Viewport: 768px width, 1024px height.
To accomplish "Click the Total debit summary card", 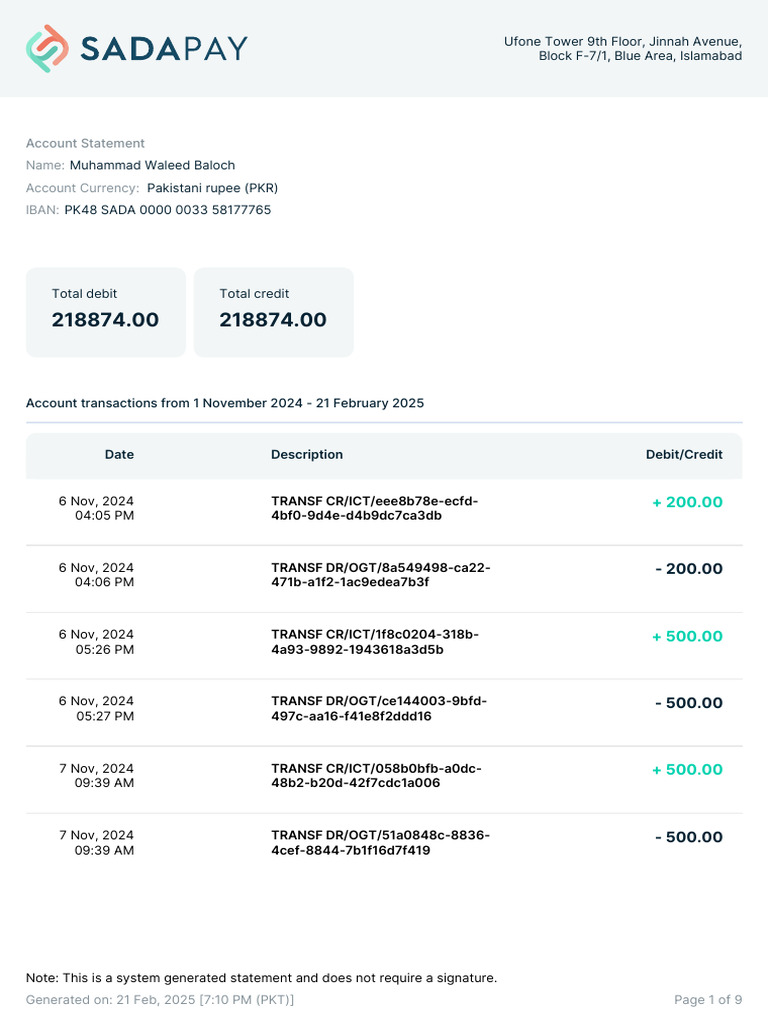I will (106, 311).
